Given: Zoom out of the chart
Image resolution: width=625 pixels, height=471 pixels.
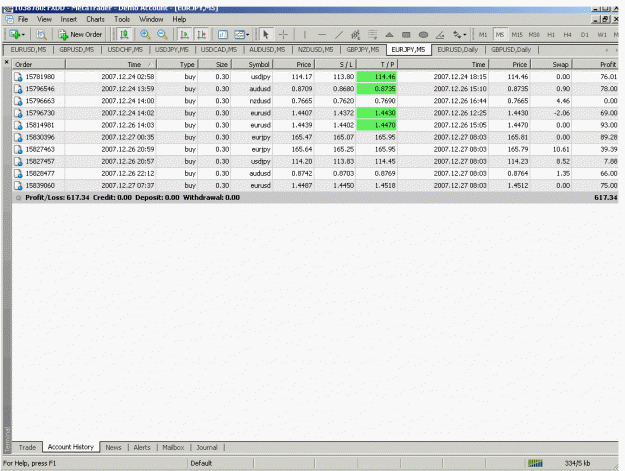Looking at the screenshot, I should point(162,35).
